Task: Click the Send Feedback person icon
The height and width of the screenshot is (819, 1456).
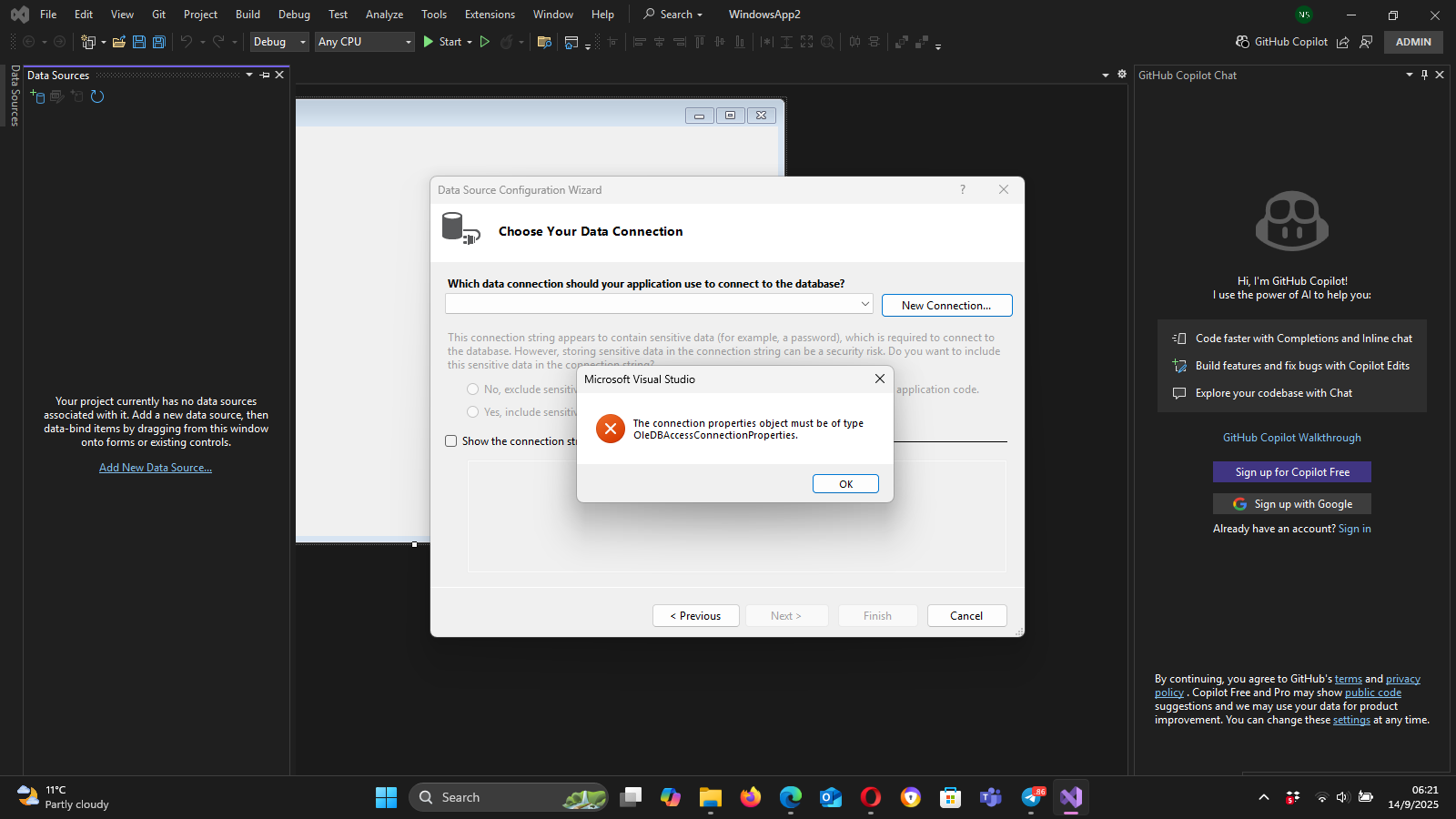Action: click(1366, 42)
